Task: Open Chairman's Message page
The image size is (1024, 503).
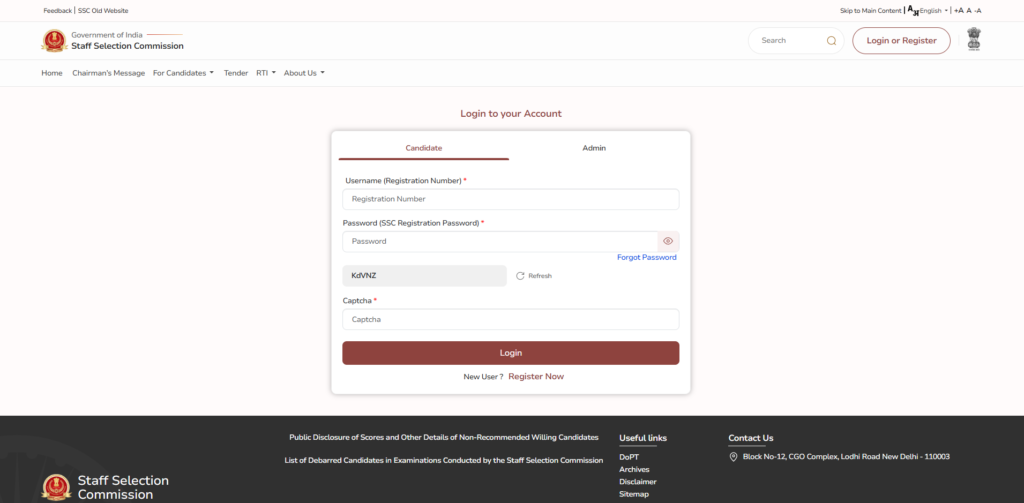Action: coord(108,73)
